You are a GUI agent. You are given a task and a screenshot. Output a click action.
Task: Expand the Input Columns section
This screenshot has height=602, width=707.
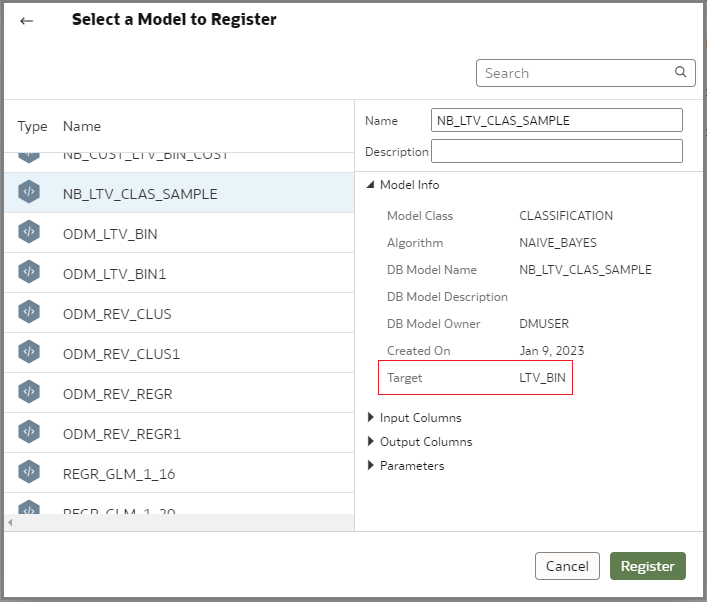click(371, 417)
